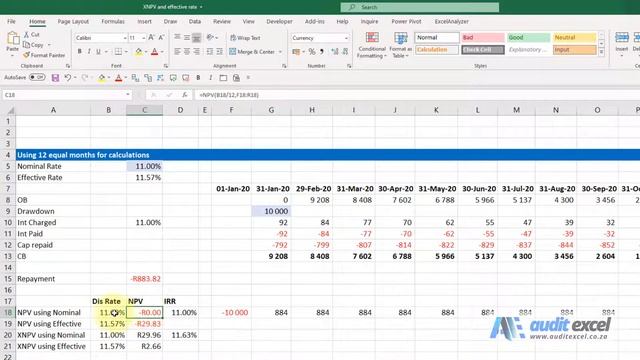Click Merge & Center button
The width and height of the screenshot is (640, 360).
pyautogui.click(x=252, y=51)
